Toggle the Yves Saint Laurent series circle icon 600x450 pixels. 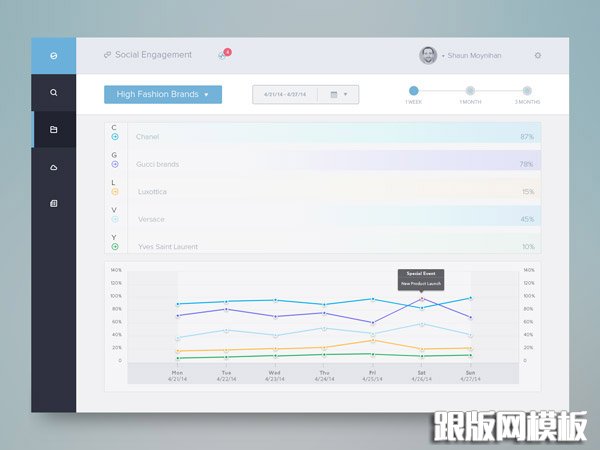[x=115, y=247]
